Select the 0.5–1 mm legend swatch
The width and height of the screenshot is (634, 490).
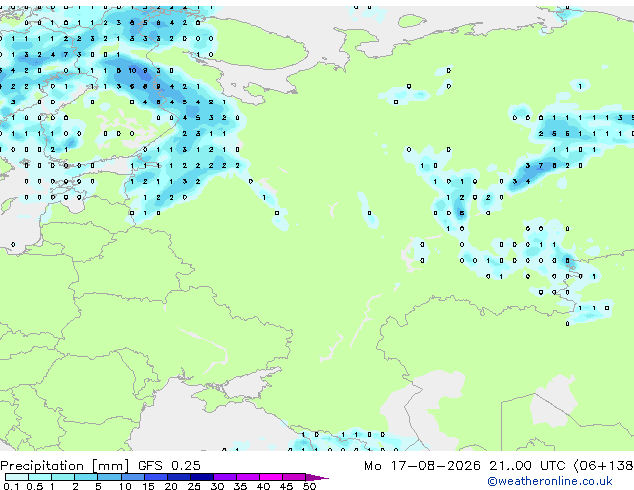40,477
